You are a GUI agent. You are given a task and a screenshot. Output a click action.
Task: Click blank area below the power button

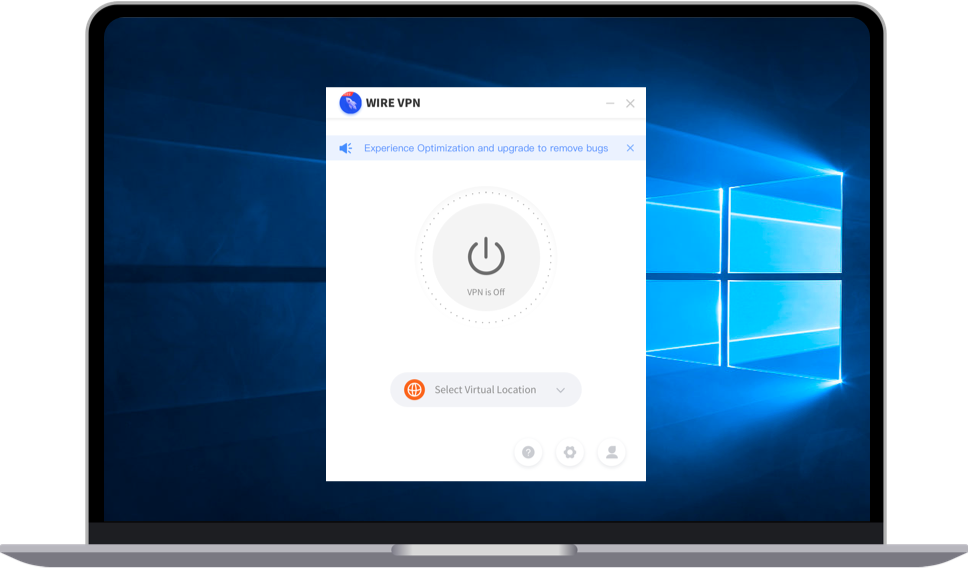pos(486,345)
